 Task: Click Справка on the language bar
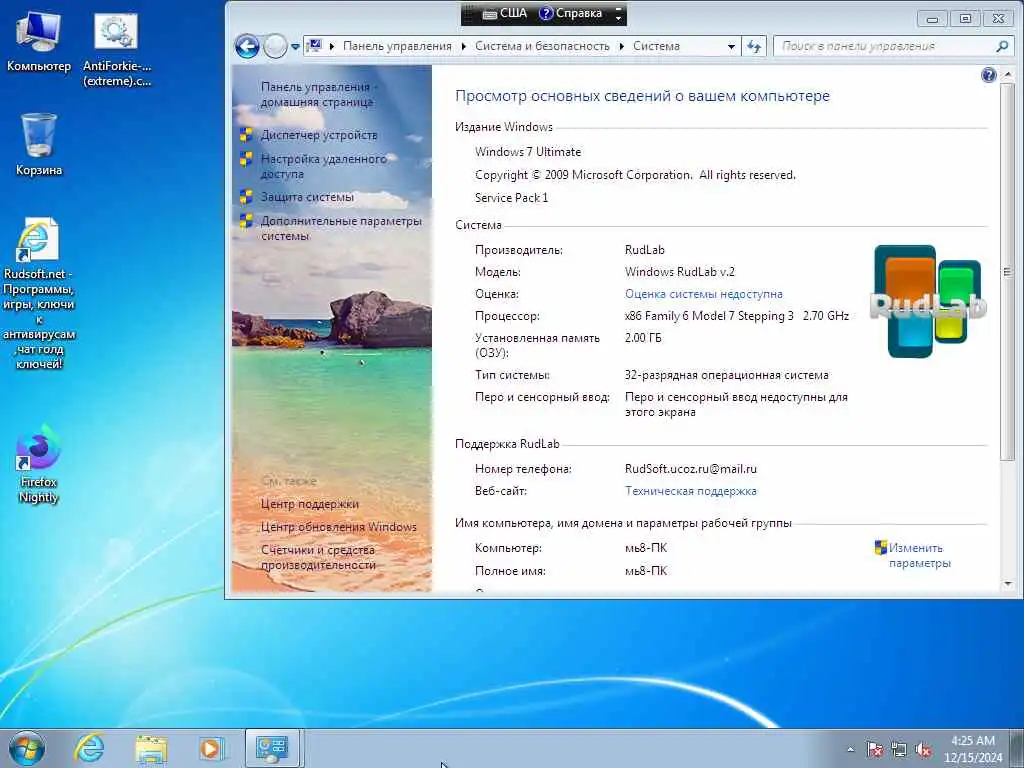tap(571, 13)
